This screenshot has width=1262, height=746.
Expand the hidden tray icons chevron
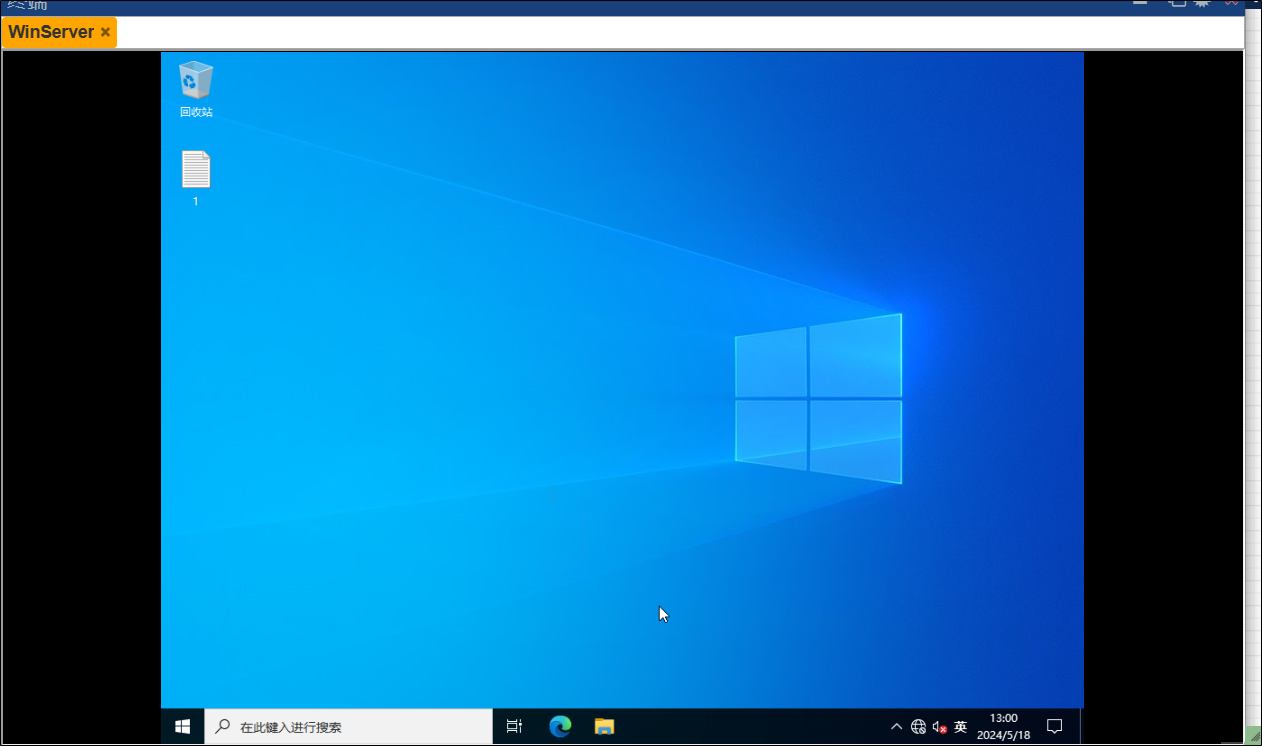coord(897,727)
